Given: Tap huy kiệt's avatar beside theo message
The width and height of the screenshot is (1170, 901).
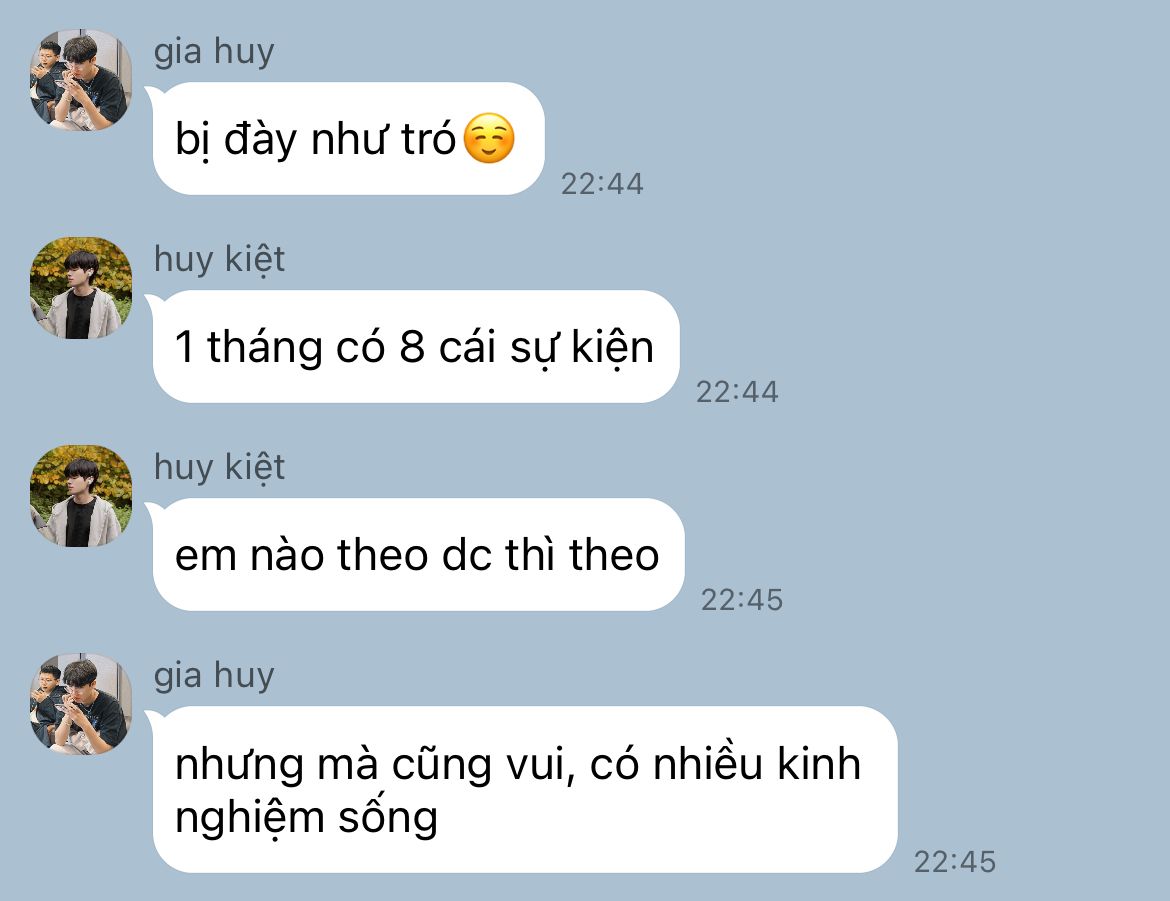Looking at the screenshot, I should (81, 496).
